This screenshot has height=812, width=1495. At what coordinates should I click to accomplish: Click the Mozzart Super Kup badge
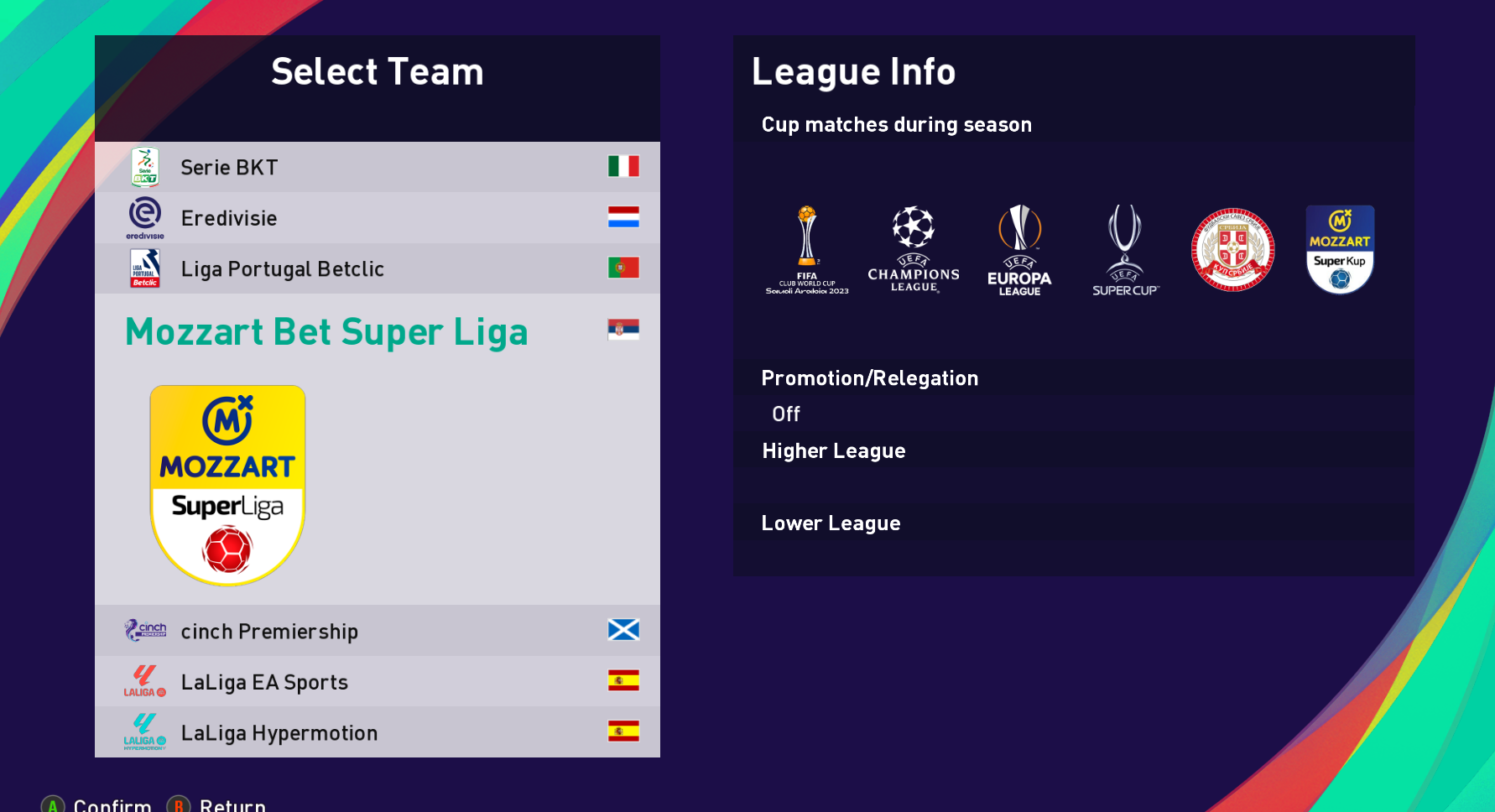coord(1340,250)
